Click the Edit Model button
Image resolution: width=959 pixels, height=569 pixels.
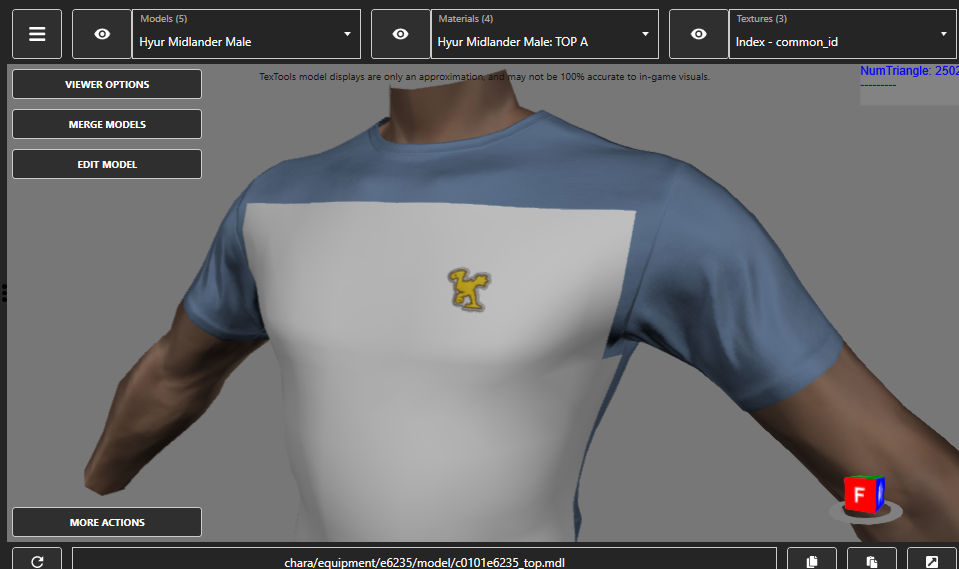click(107, 164)
